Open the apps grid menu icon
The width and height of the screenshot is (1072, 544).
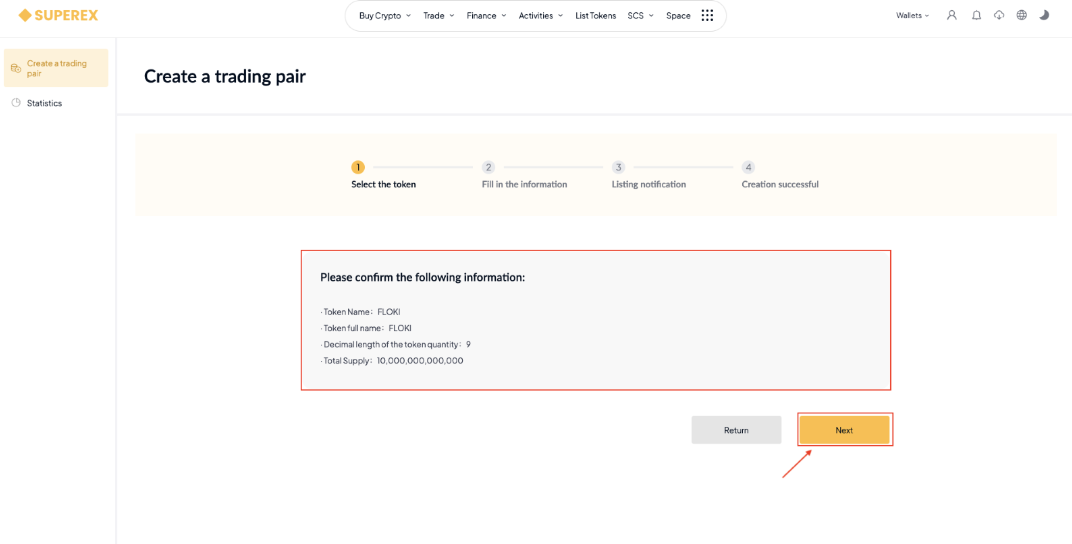(708, 16)
